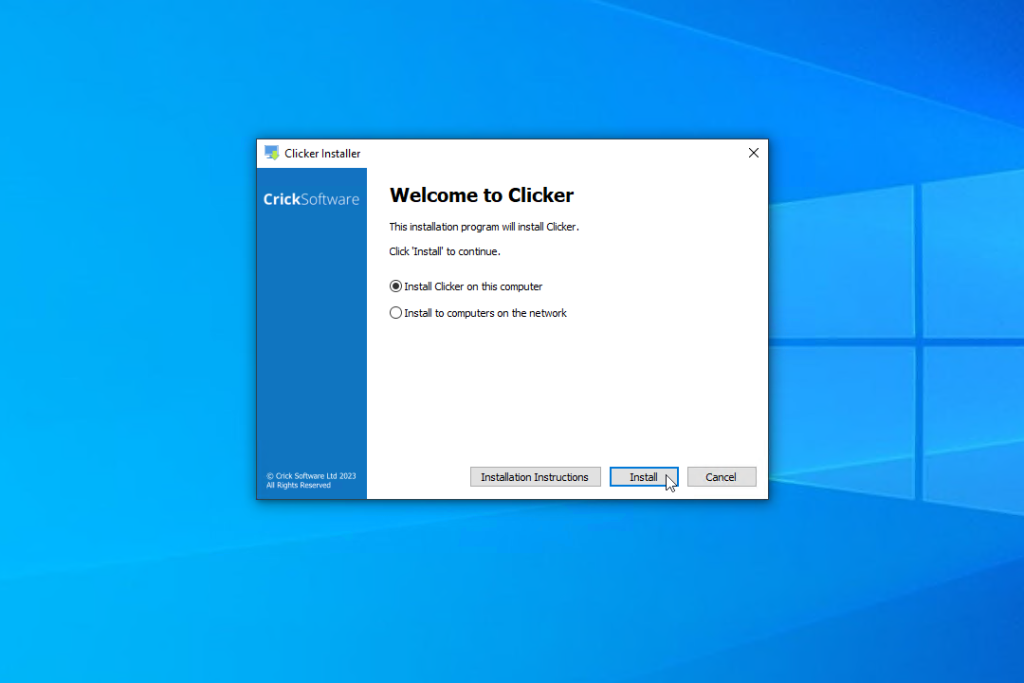Click the blank white area below the radio options
The width and height of the screenshot is (1024, 683).
pyautogui.click(x=567, y=392)
